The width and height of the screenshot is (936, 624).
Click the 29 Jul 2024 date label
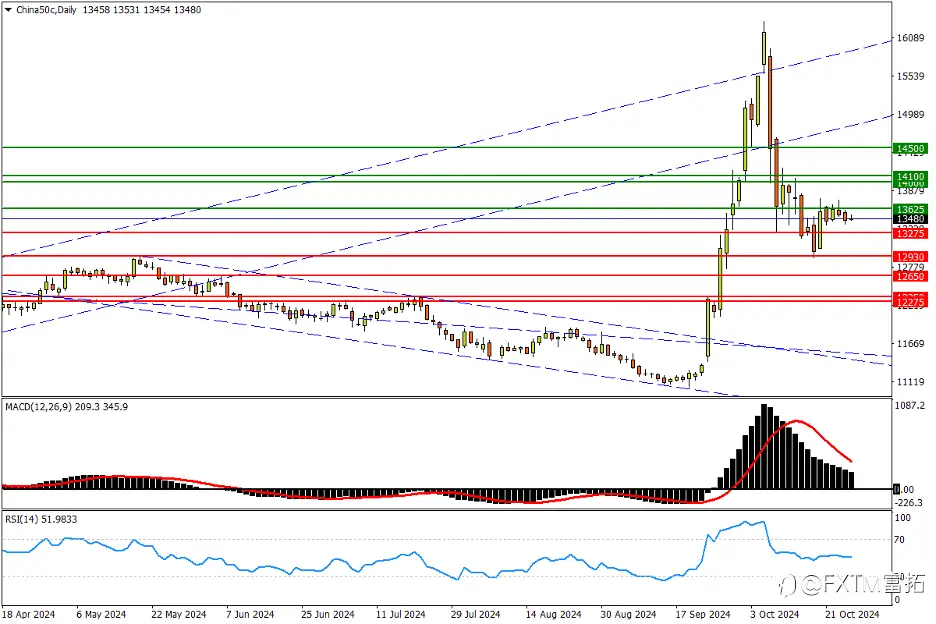click(x=475, y=614)
